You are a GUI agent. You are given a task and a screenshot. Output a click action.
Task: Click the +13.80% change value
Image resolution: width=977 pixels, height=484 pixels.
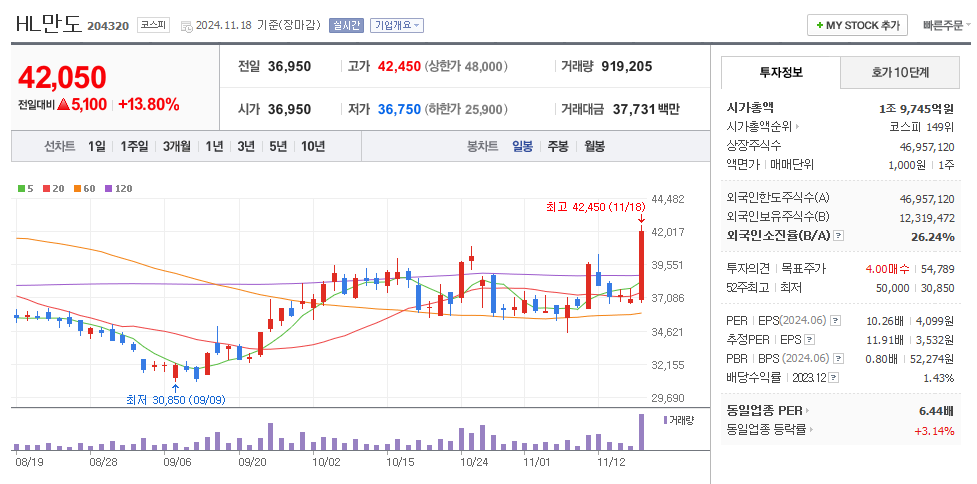pos(149,105)
